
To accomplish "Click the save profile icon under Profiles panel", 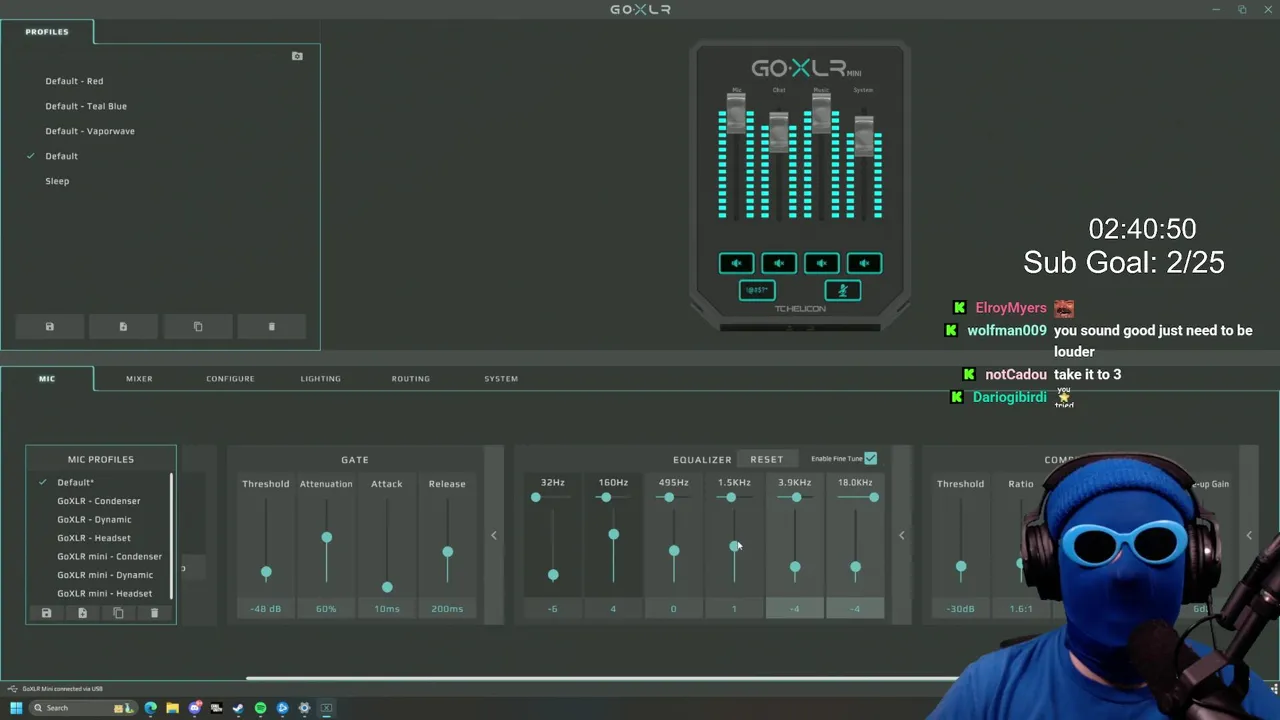I will (x=49, y=327).
